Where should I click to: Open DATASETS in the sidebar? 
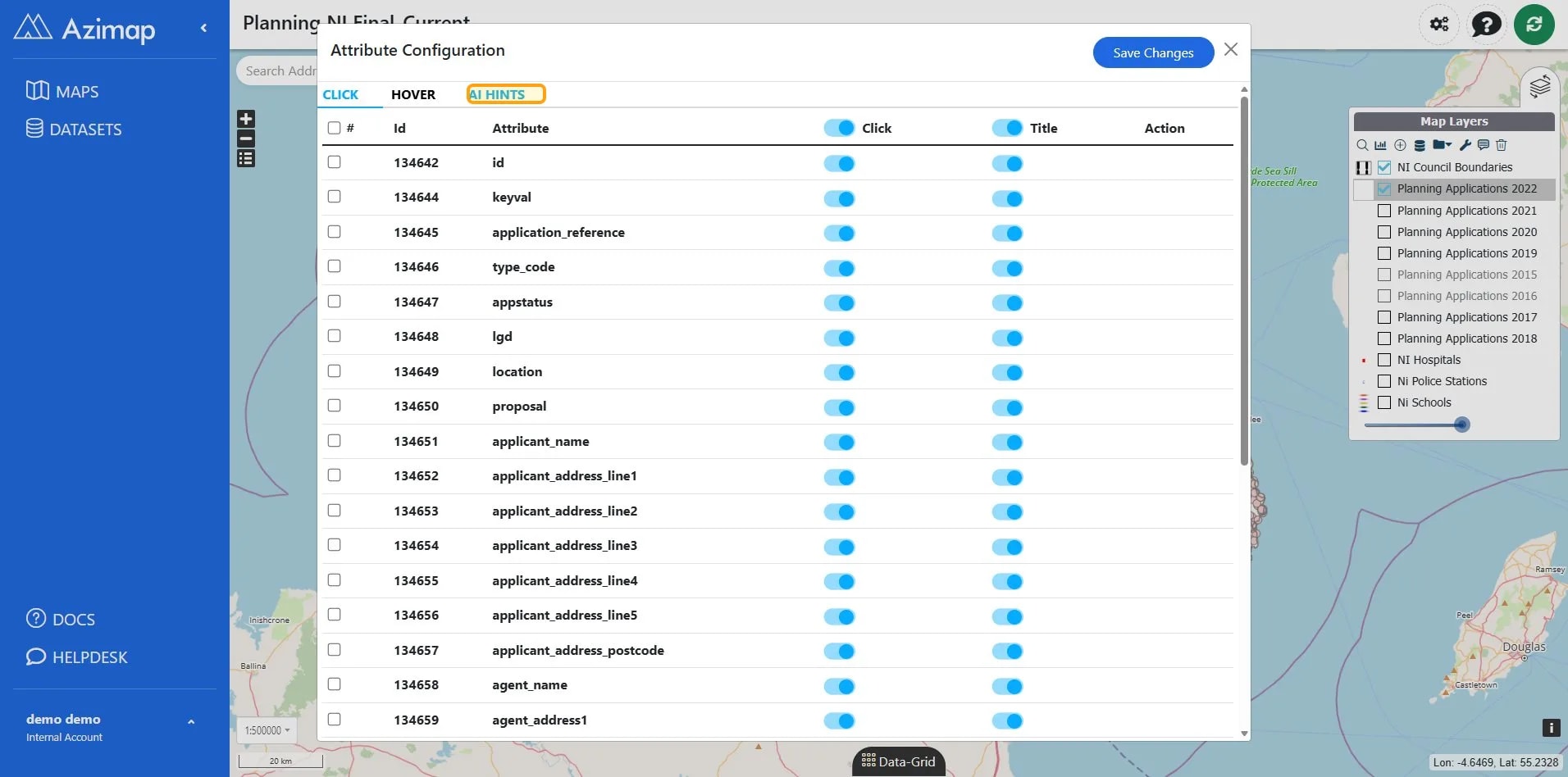(x=74, y=129)
